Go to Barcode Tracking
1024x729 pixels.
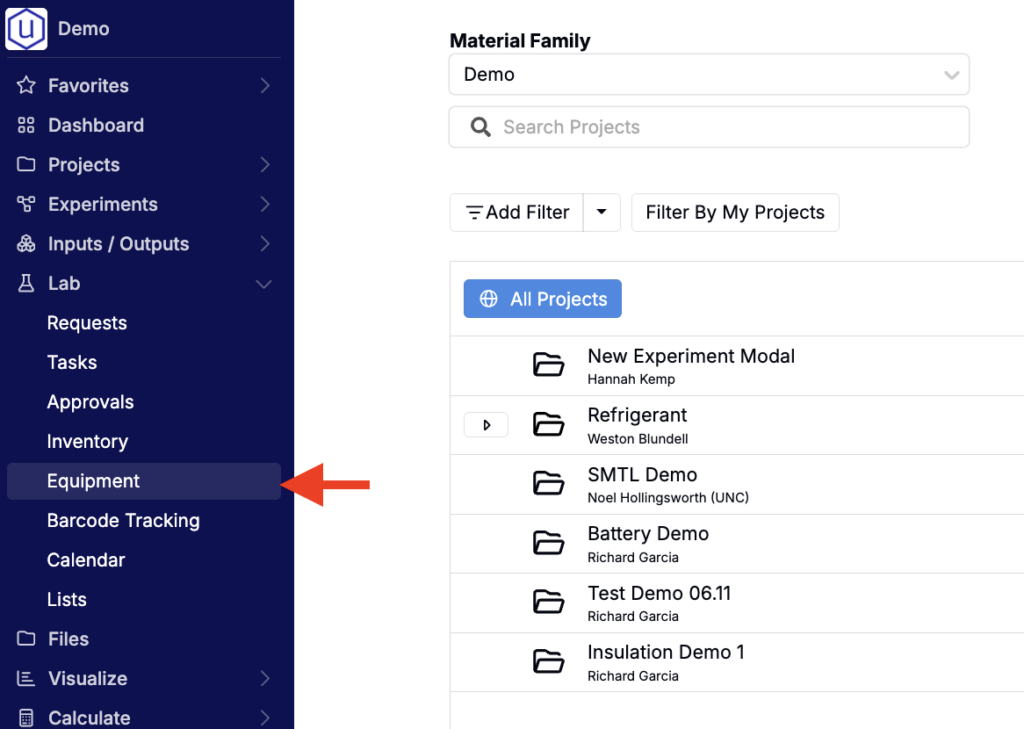click(x=123, y=520)
